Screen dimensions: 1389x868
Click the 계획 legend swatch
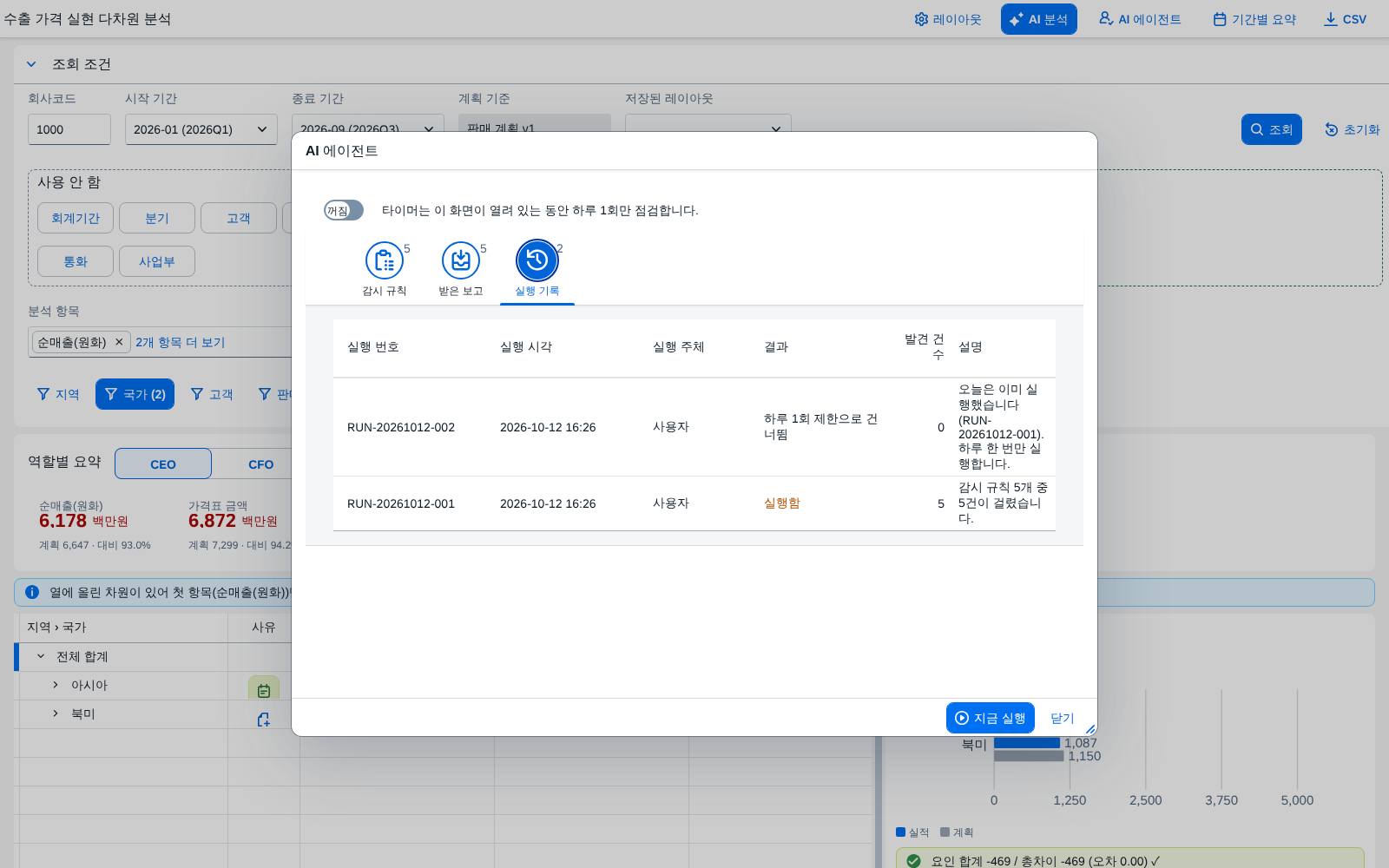pos(945,832)
